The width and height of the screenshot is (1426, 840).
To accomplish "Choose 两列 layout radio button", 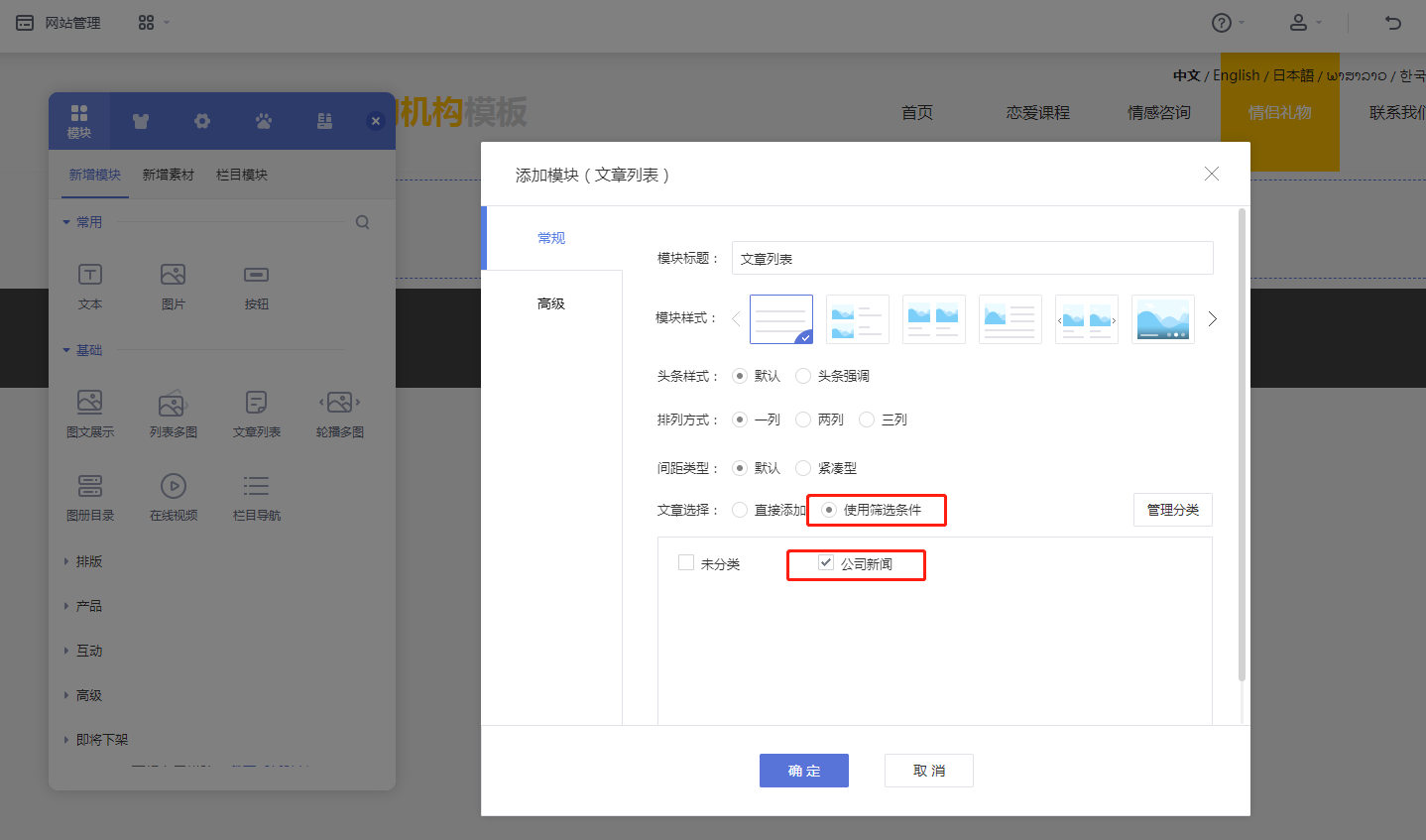I will 803,420.
